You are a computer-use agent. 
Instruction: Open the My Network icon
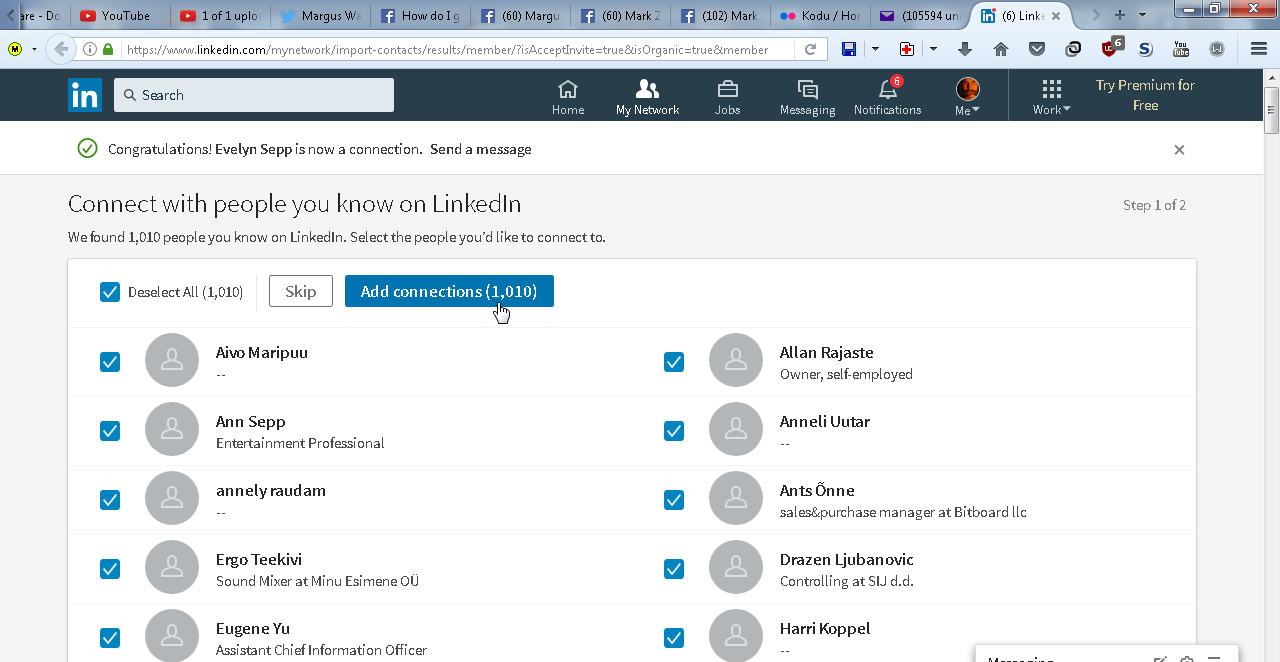(x=647, y=90)
